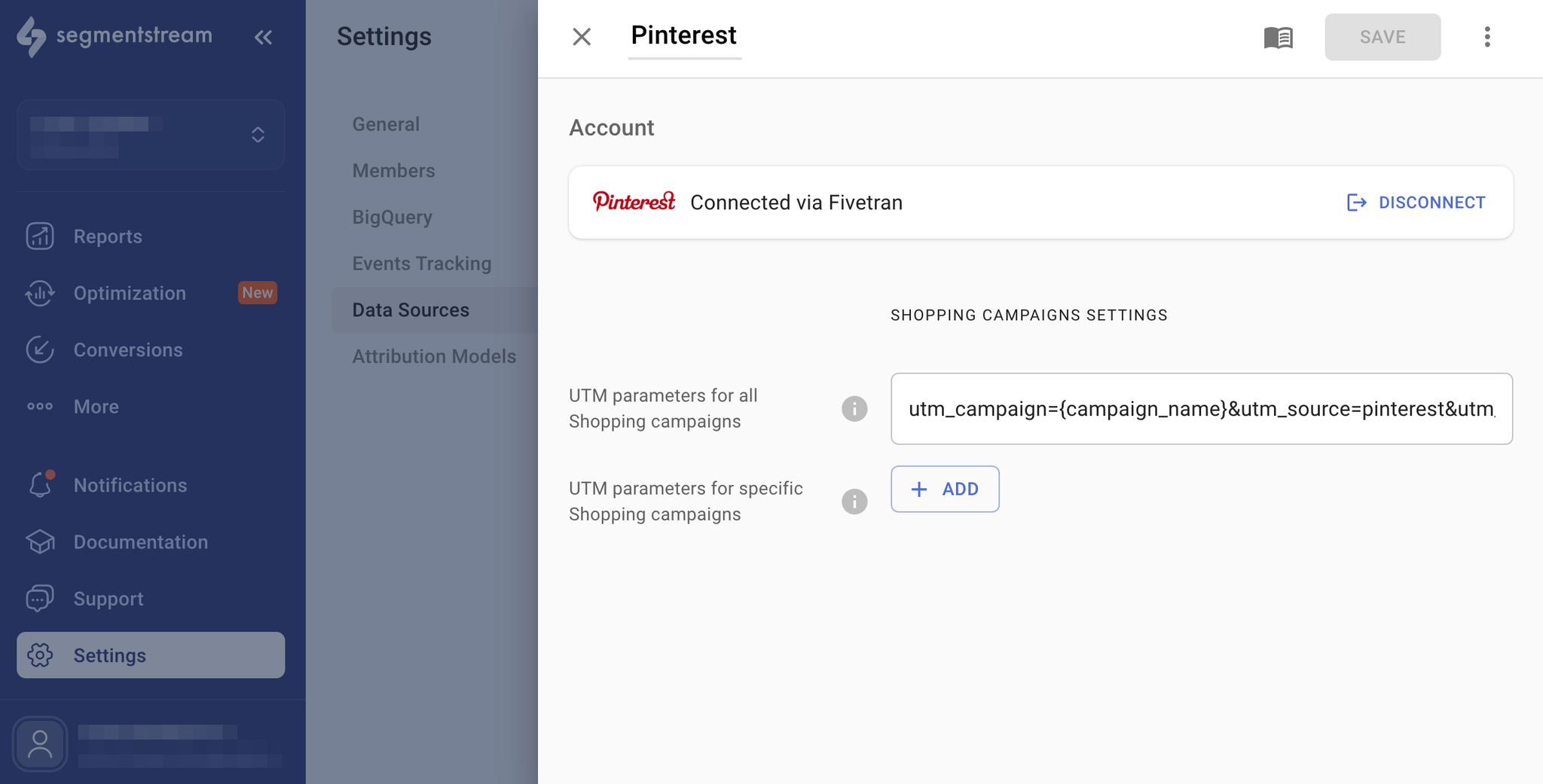Click the Conversions clock-arrow icon

pos(40,349)
